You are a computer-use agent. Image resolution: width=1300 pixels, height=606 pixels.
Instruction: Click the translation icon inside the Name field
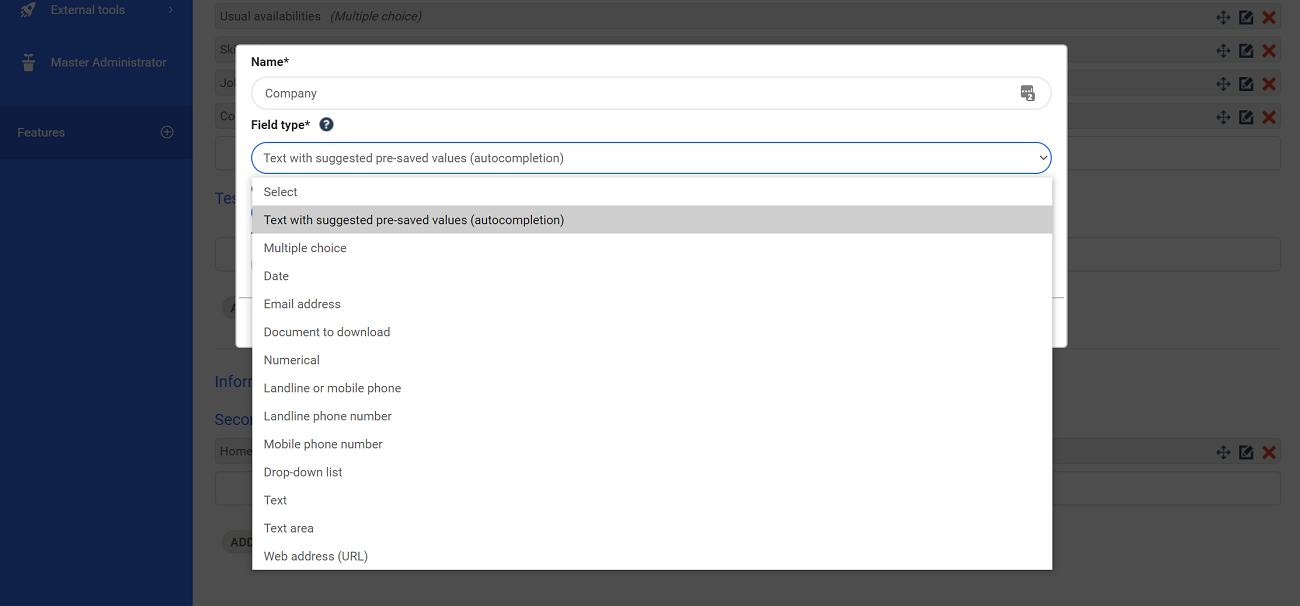coord(1028,92)
